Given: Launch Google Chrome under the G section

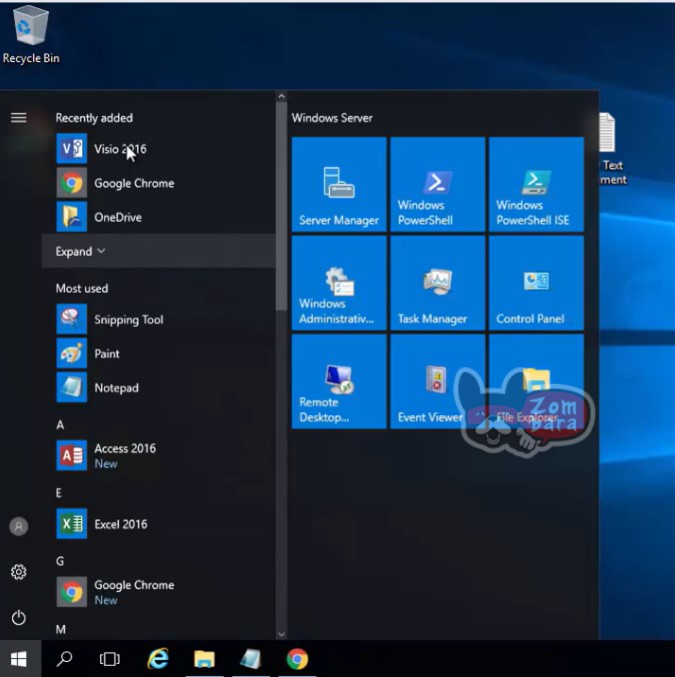Looking at the screenshot, I should click(x=158, y=592).
